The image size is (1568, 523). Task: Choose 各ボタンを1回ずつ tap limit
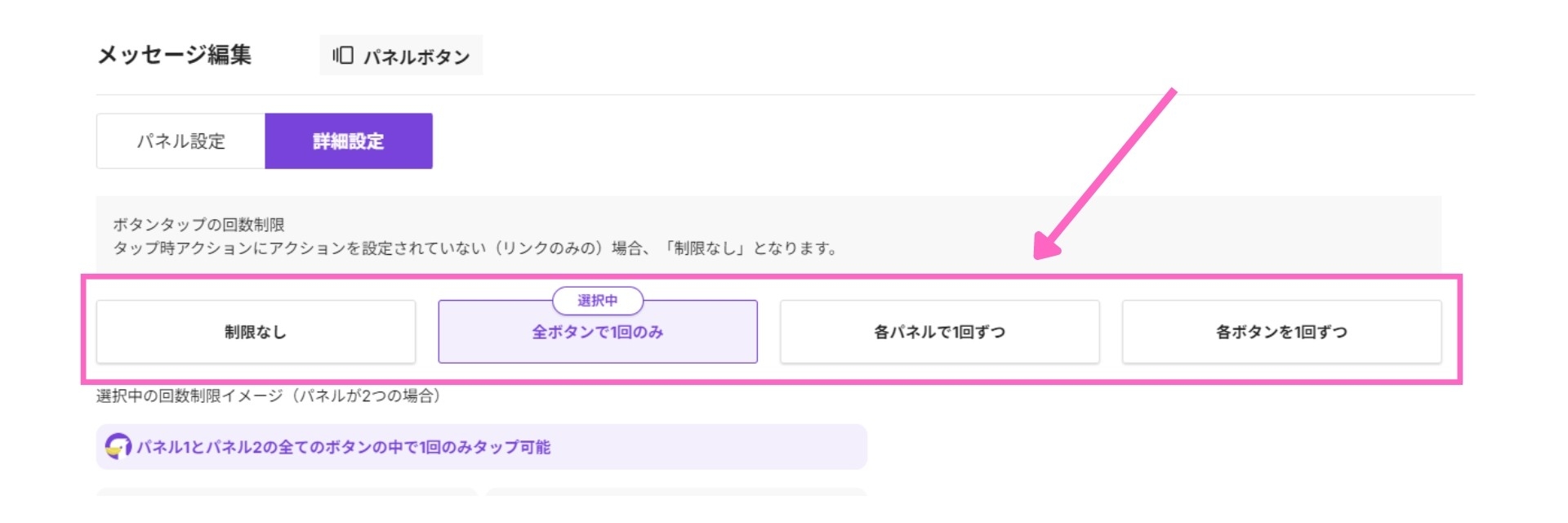point(1281,332)
